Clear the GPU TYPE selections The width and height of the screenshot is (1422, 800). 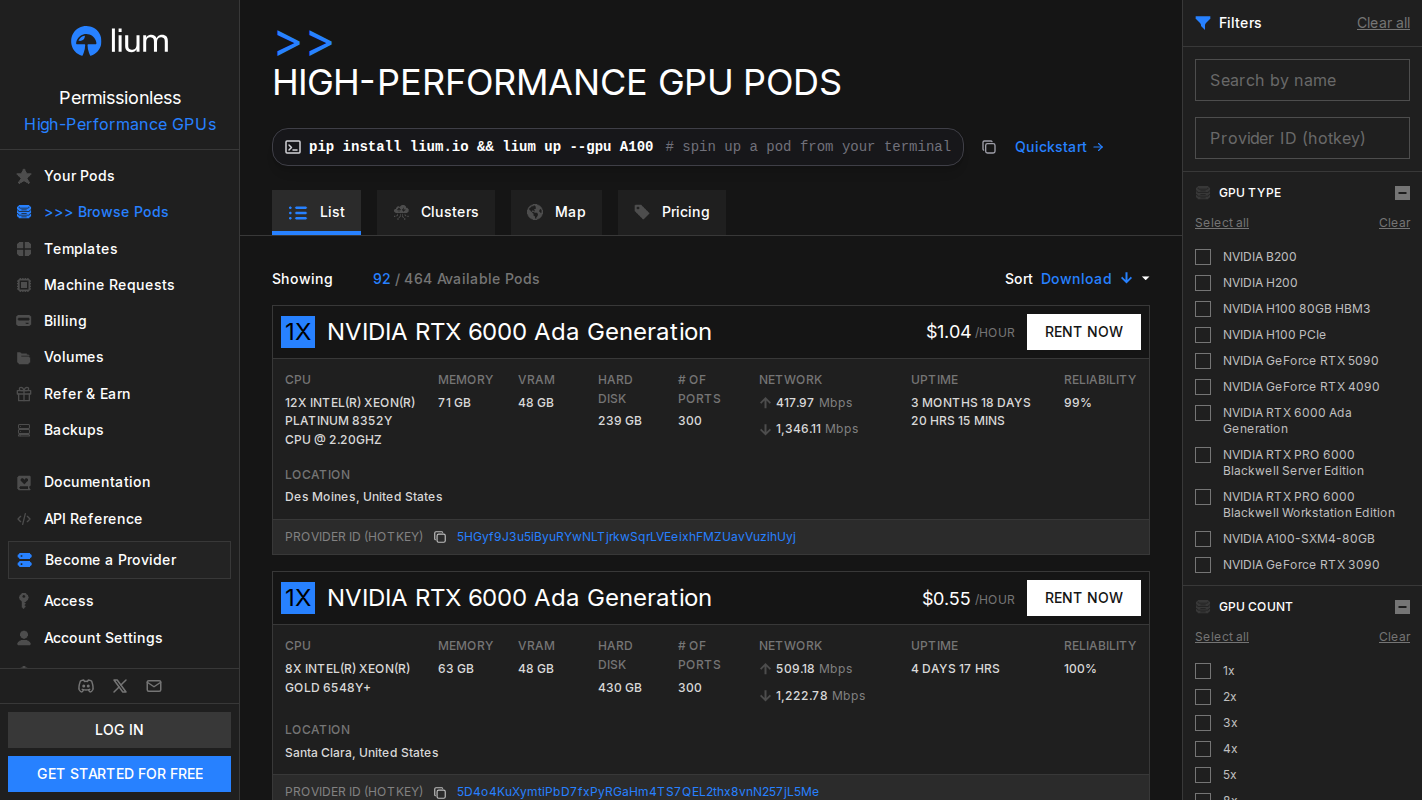pyautogui.click(x=1394, y=223)
